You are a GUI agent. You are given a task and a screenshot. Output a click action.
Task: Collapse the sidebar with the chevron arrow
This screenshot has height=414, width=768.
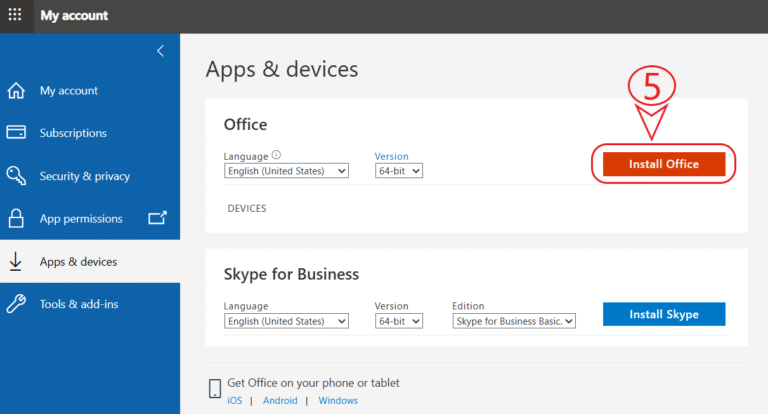(160, 50)
